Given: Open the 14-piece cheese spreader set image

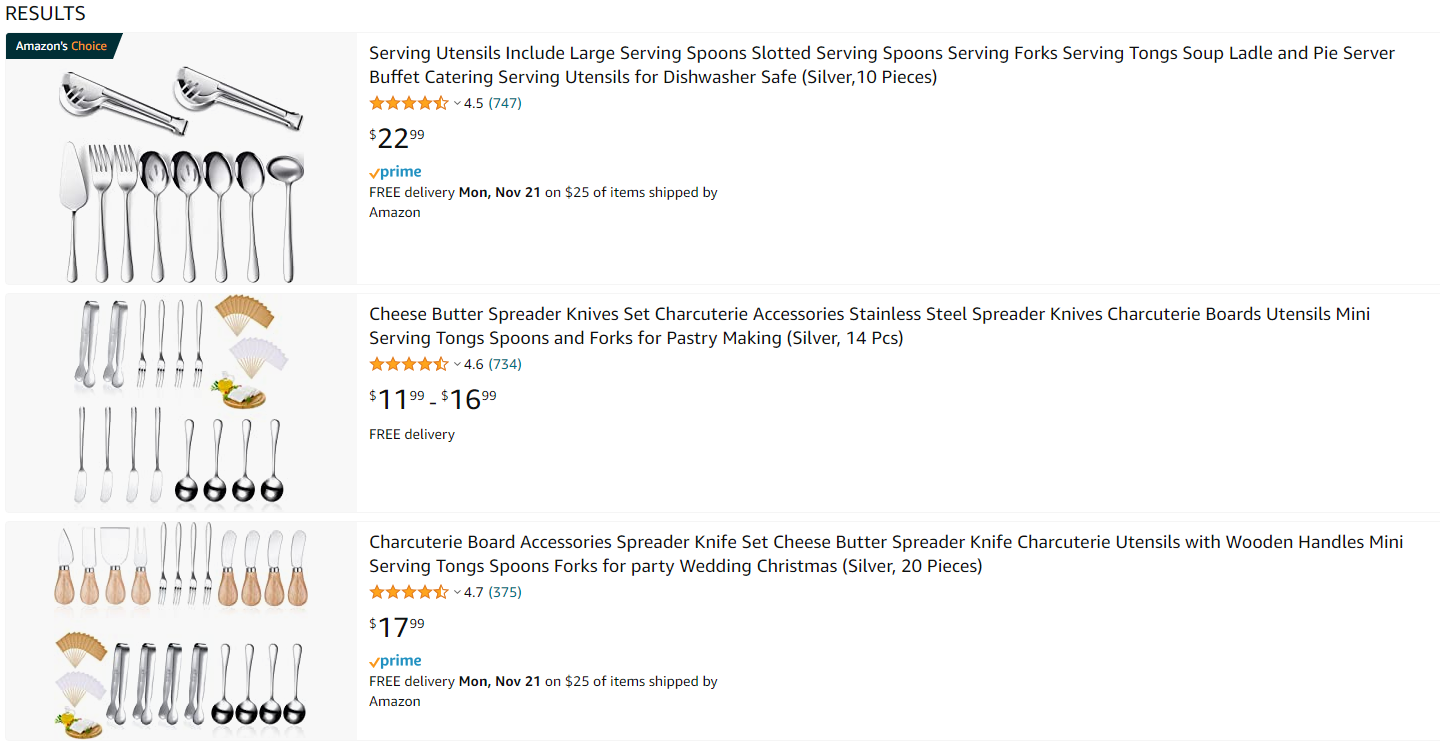Looking at the screenshot, I should 181,402.
